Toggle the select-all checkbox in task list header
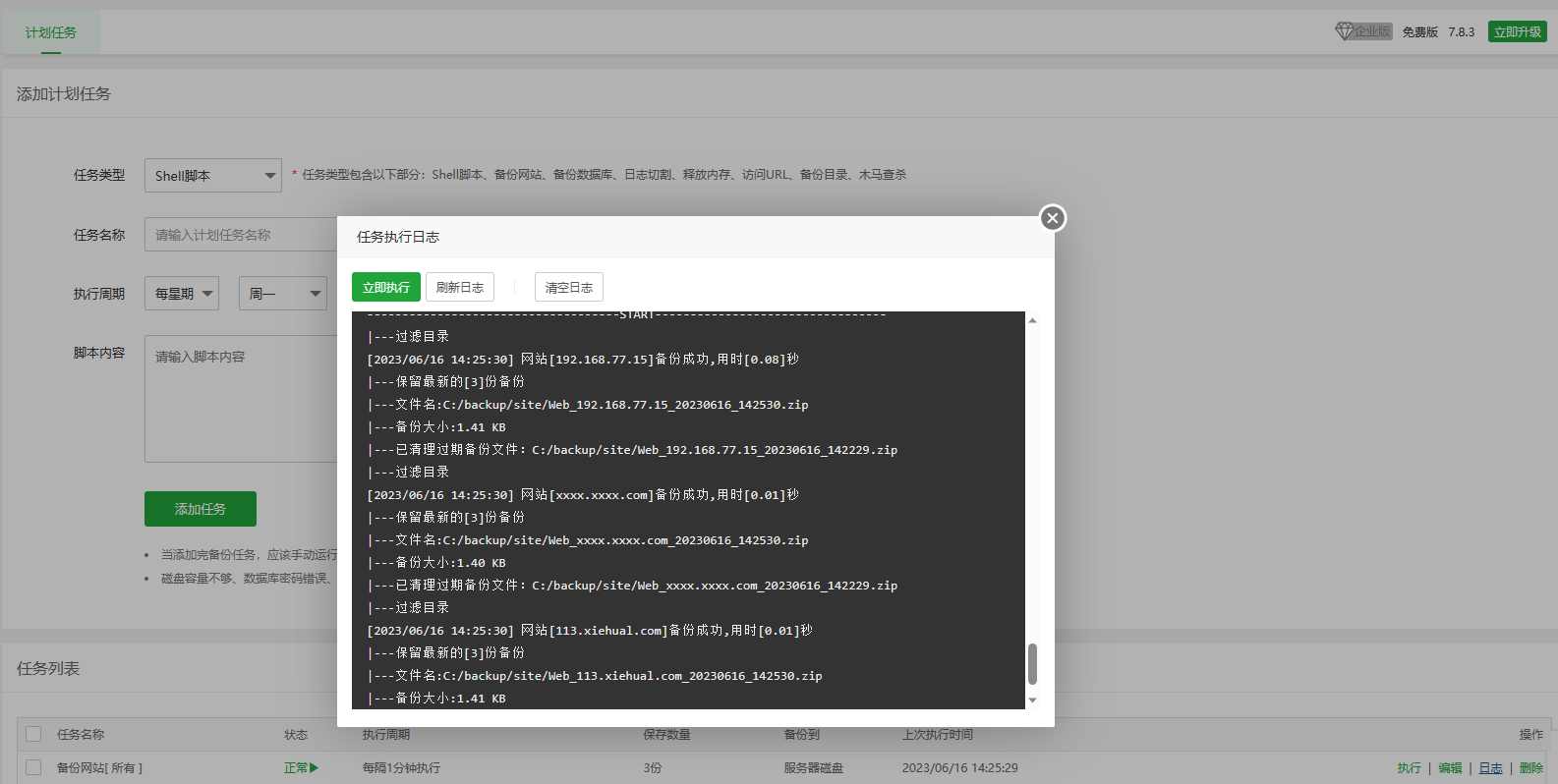 [x=33, y=734]
